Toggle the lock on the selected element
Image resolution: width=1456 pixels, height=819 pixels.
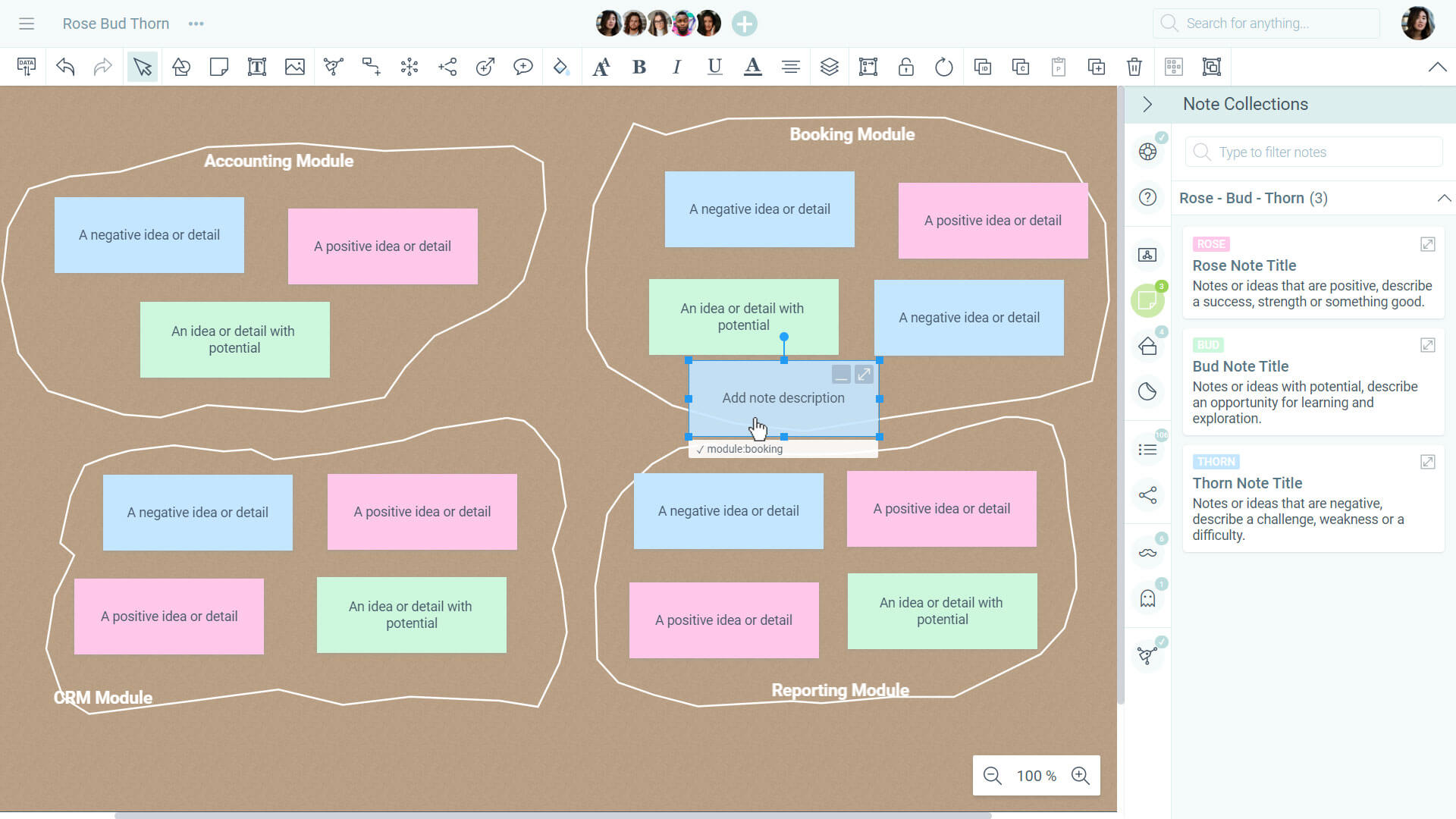pos(905,67)
